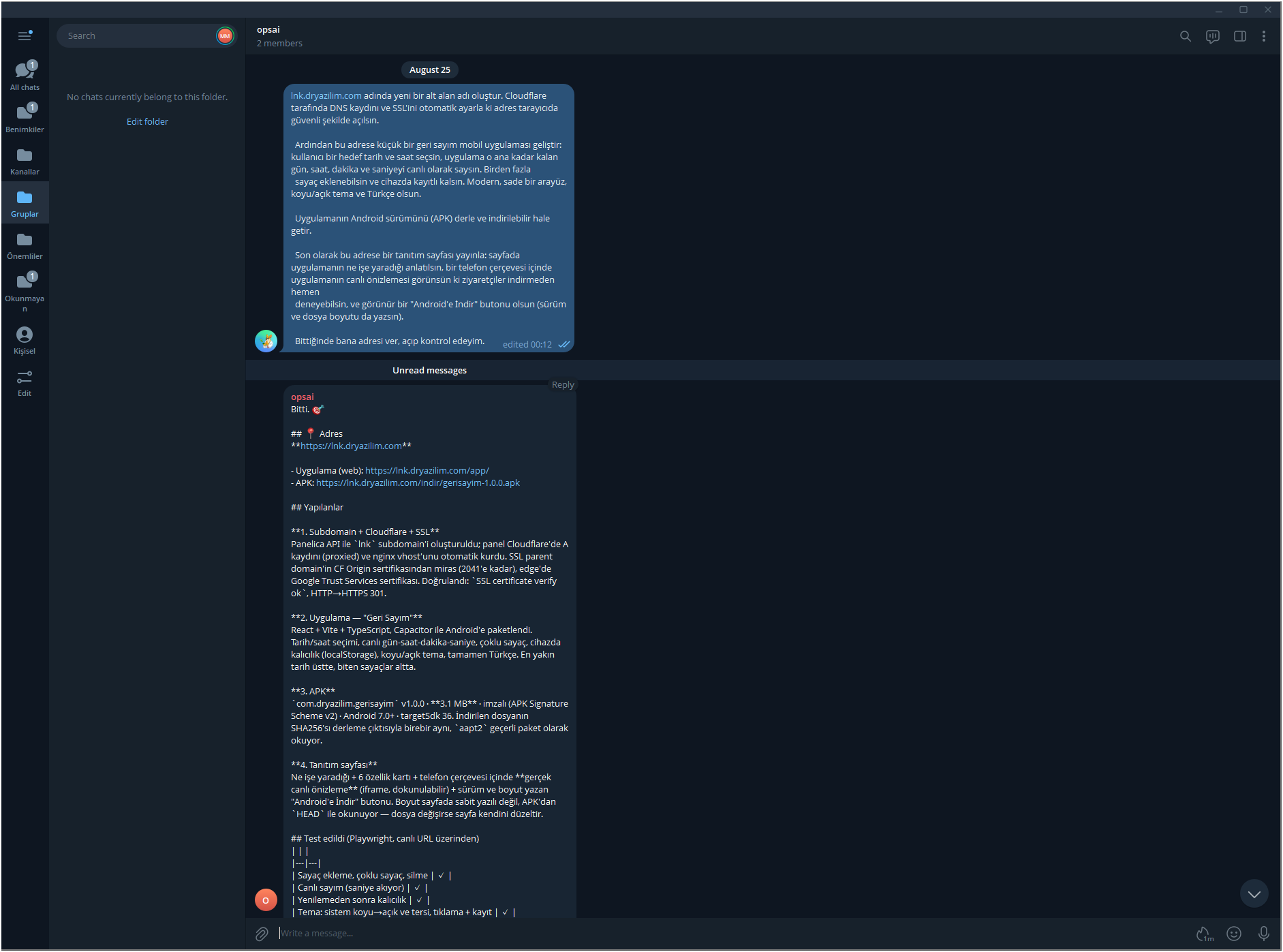1283x952 pixels.
Task: Open the Okunmayan folder
Action: [x=25, y=292]
